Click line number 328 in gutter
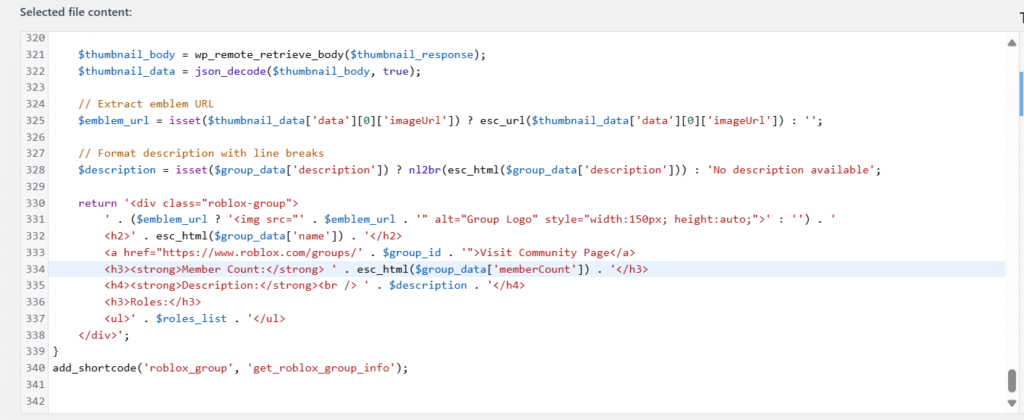Image resolution: width=1024 pixels, height=420 pixels. point(35,170)
